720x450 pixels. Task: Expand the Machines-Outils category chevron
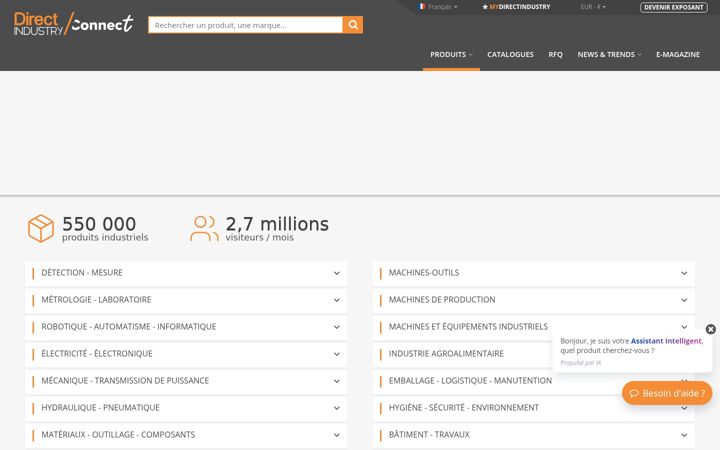684,273
